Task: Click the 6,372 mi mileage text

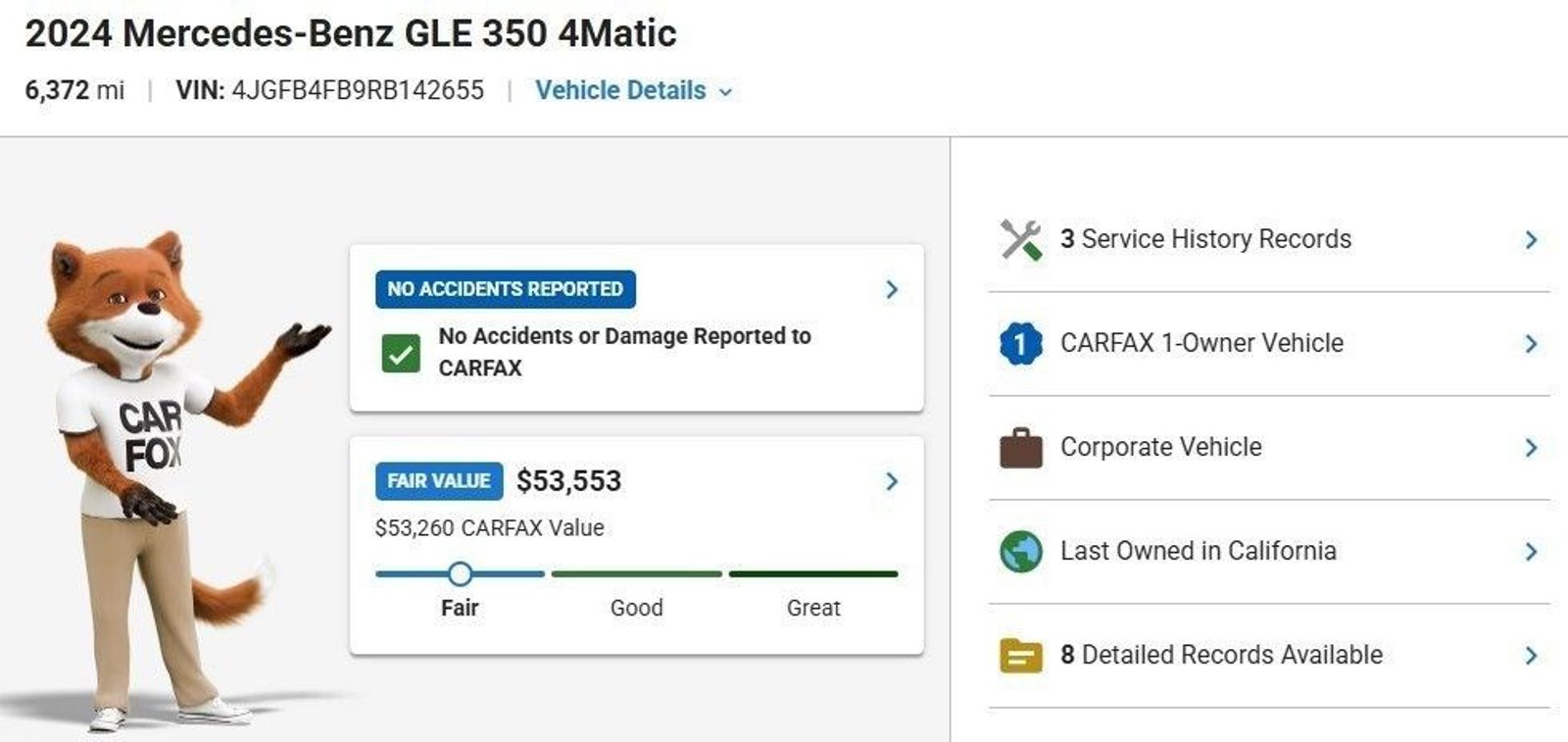Action: click(74, 90)
